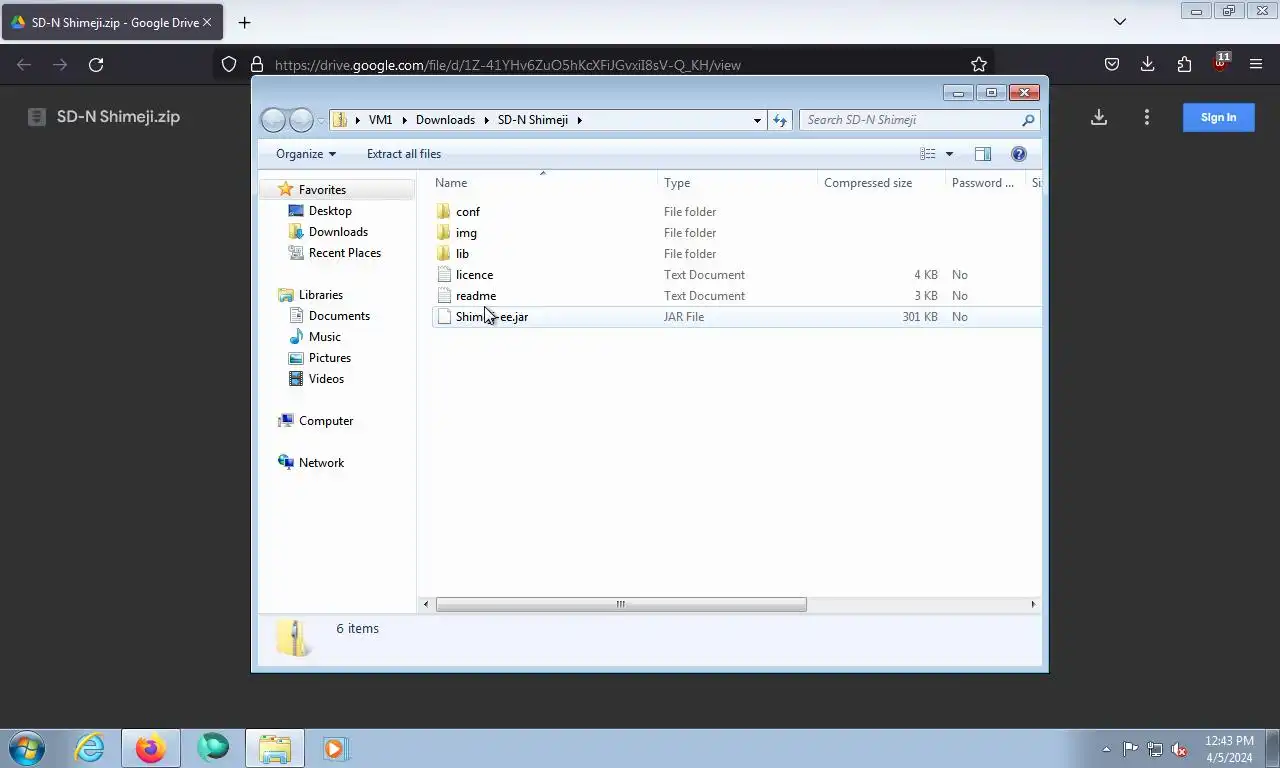Screen dimensions: 1280x768
Task: Click Extract all files
Action: pos(404,154)
